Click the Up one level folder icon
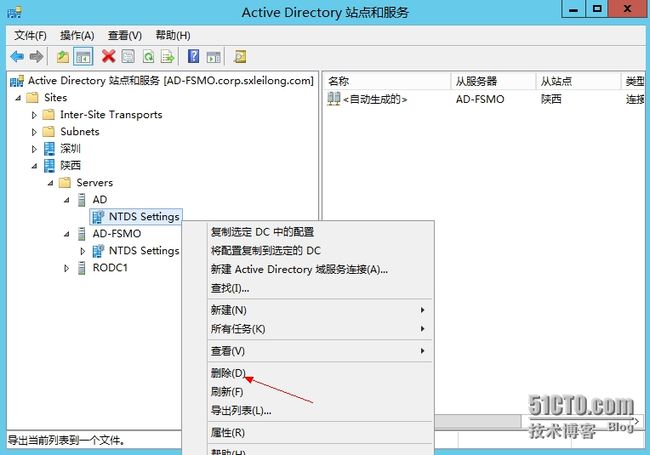 pos(63,56)
